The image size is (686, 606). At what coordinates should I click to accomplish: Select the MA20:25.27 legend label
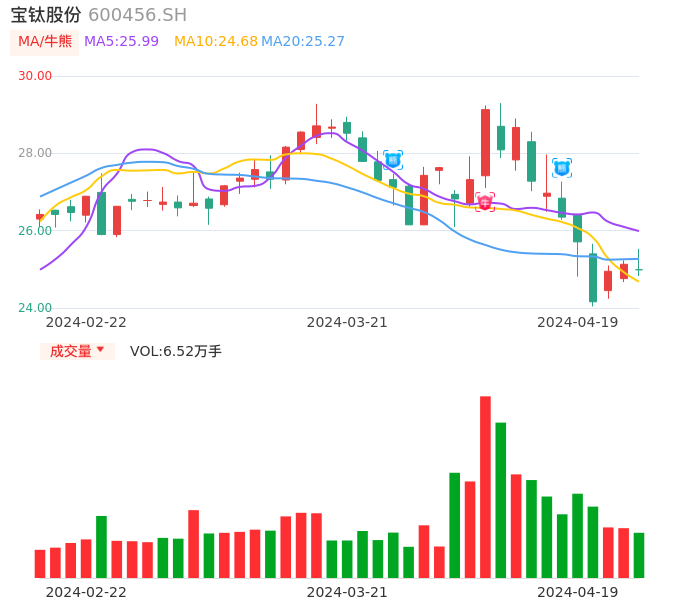coord(303,41)
